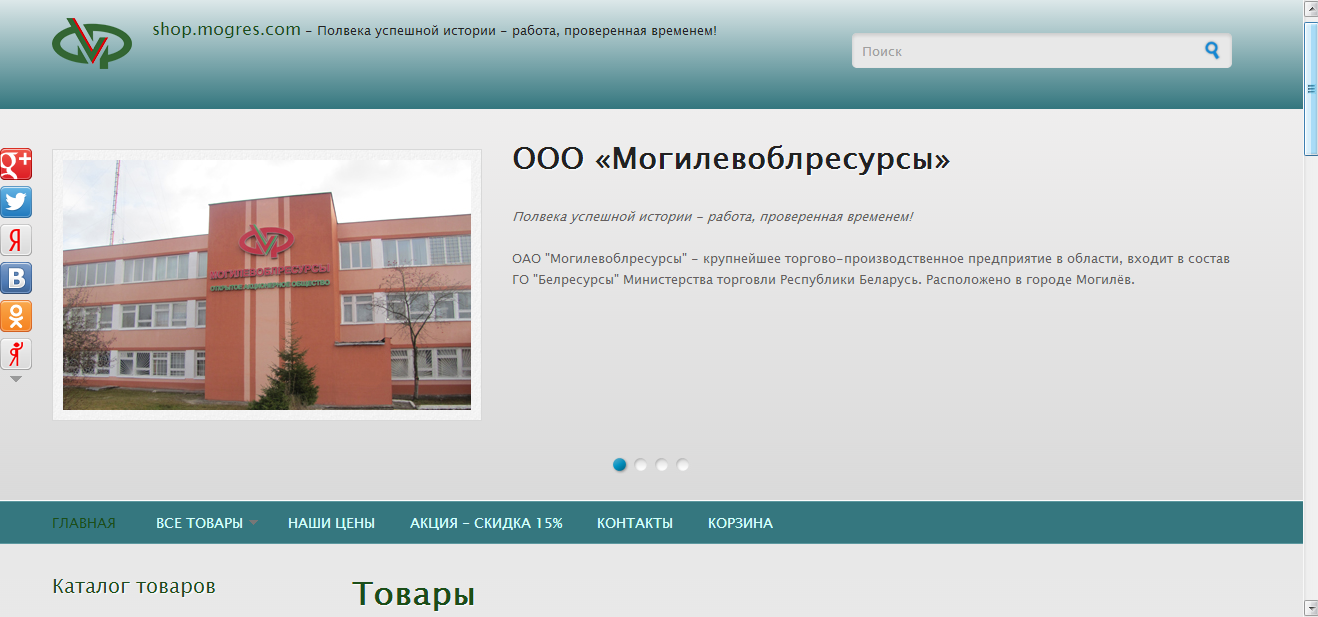Share via Ya.ru figure icon
The image size is (1318, 617).
[16, 354]
